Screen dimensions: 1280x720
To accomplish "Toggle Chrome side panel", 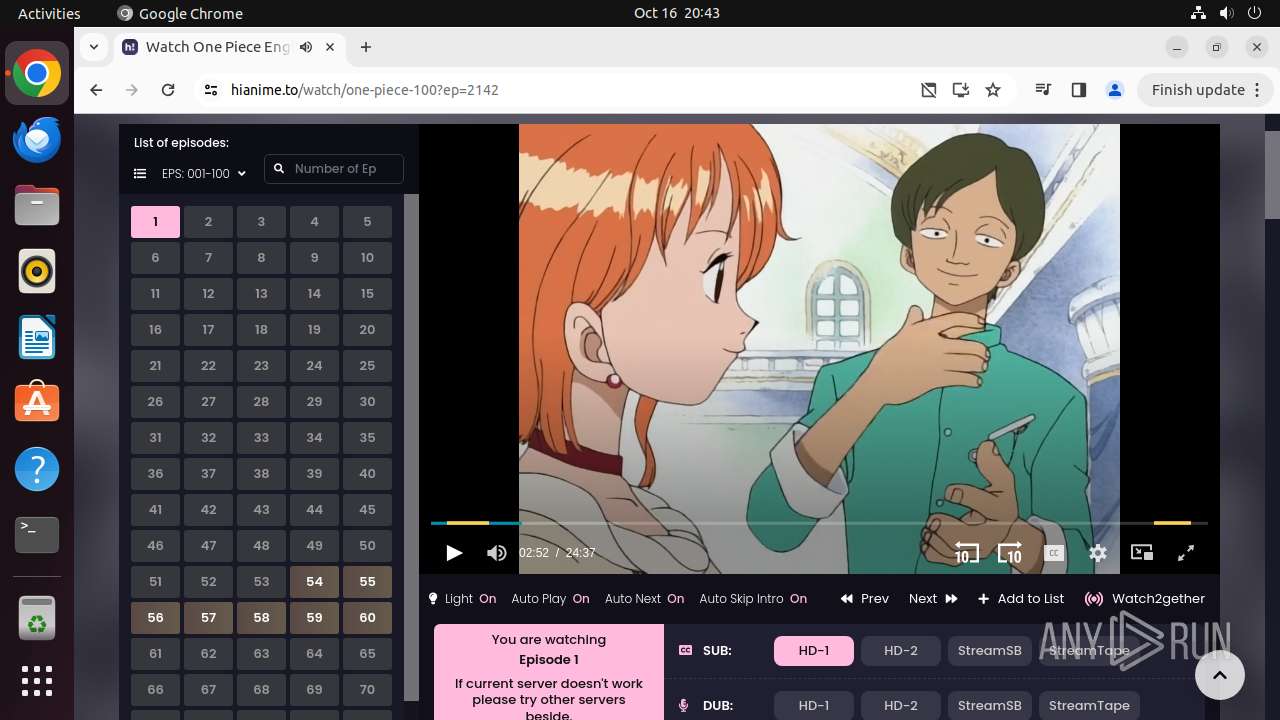I will [x=1078, y=90].
